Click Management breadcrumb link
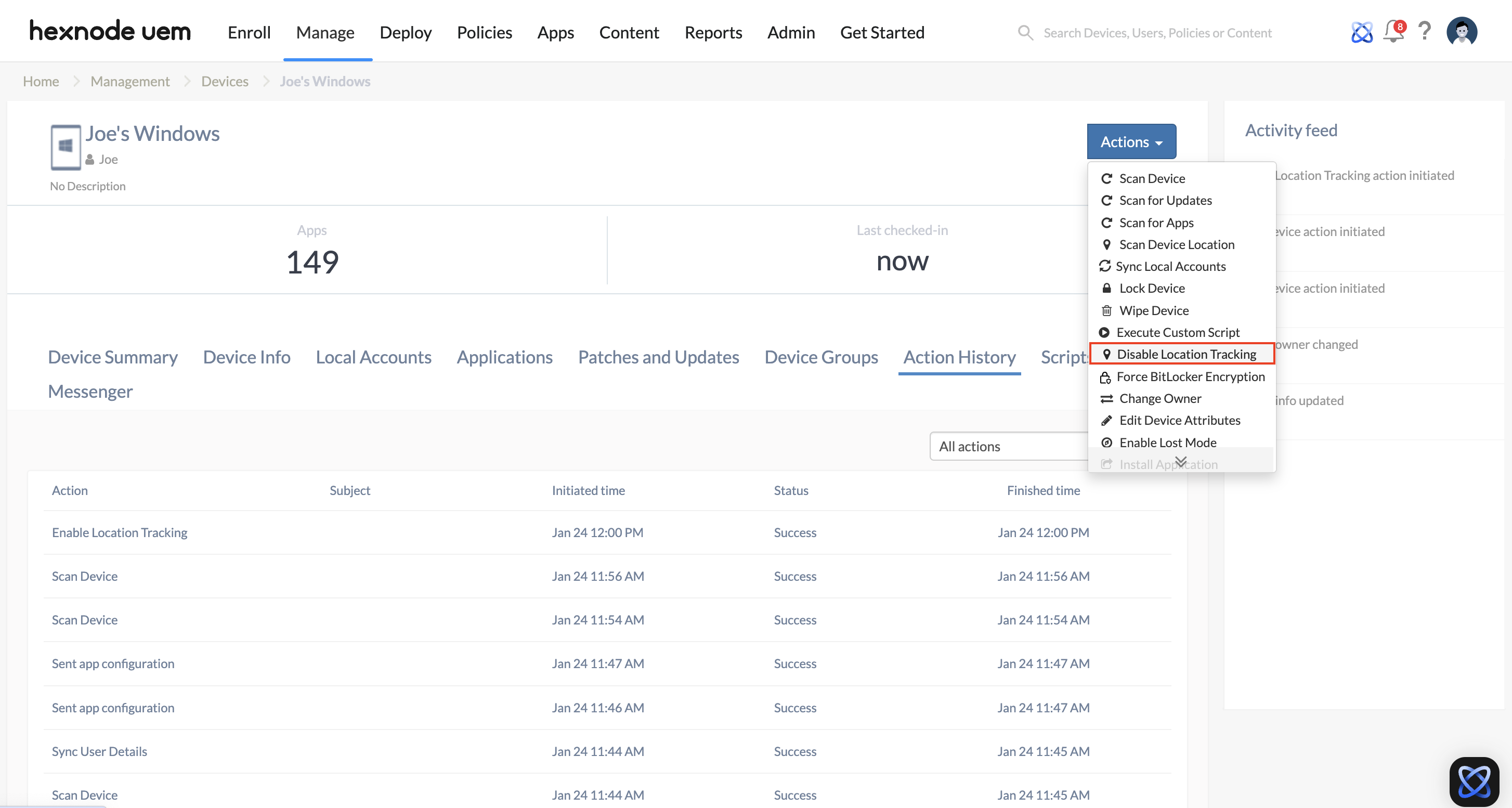Image resolution: width=1512 pixels, height=808 pixels. click(129, 81)
